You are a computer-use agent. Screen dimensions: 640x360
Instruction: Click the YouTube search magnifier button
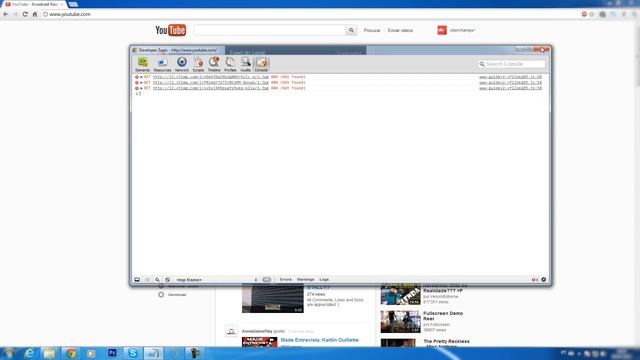tap(351, 30)
